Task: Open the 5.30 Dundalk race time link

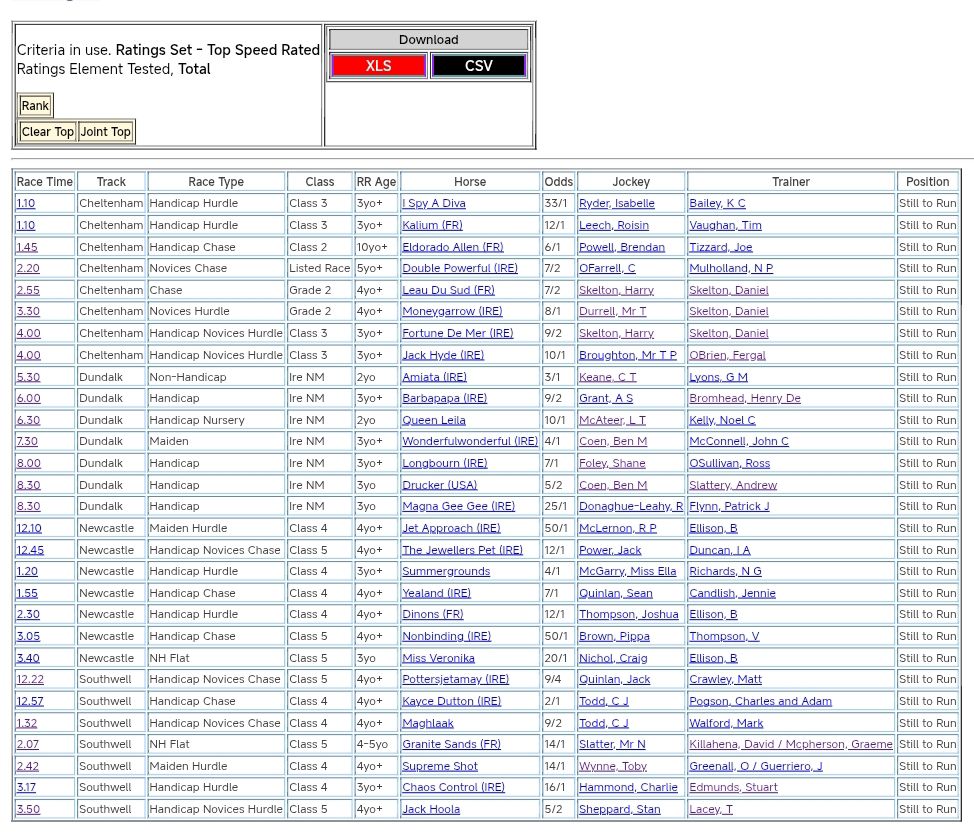Action: (x=28, y=377)
